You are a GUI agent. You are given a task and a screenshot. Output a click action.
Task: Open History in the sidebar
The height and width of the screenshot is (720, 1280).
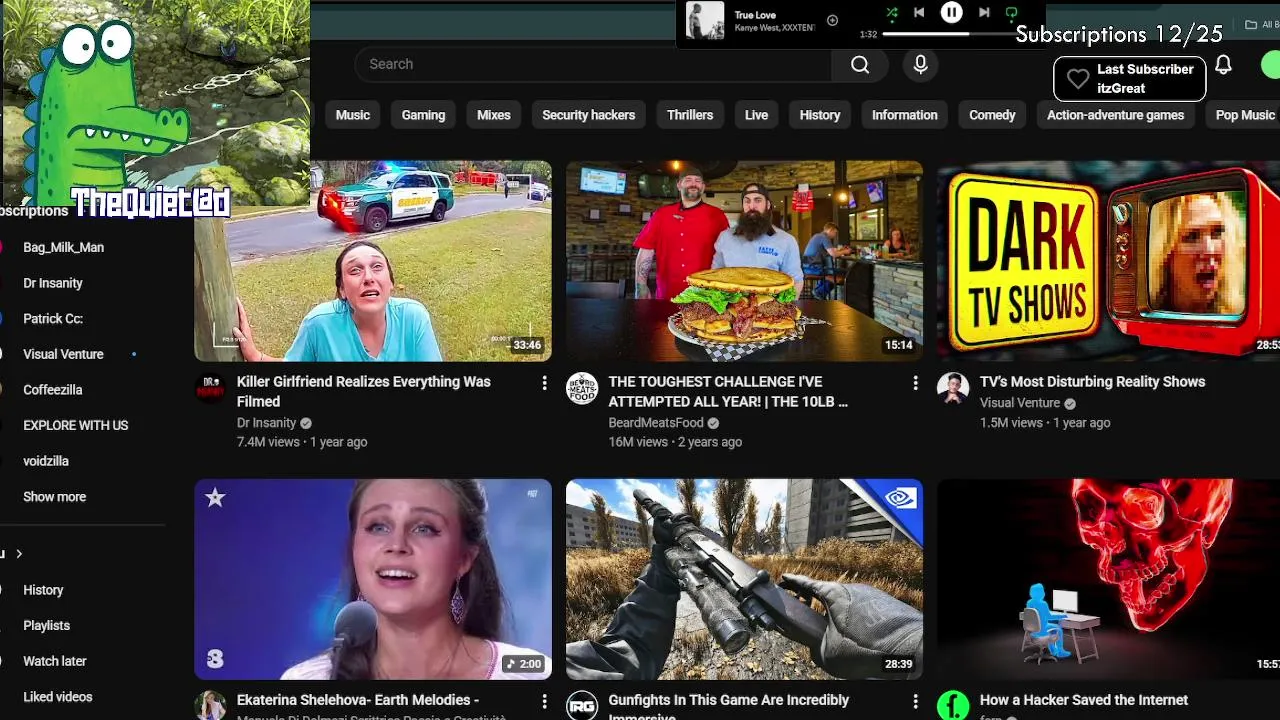pyautogui.click(x=43, y=590)
